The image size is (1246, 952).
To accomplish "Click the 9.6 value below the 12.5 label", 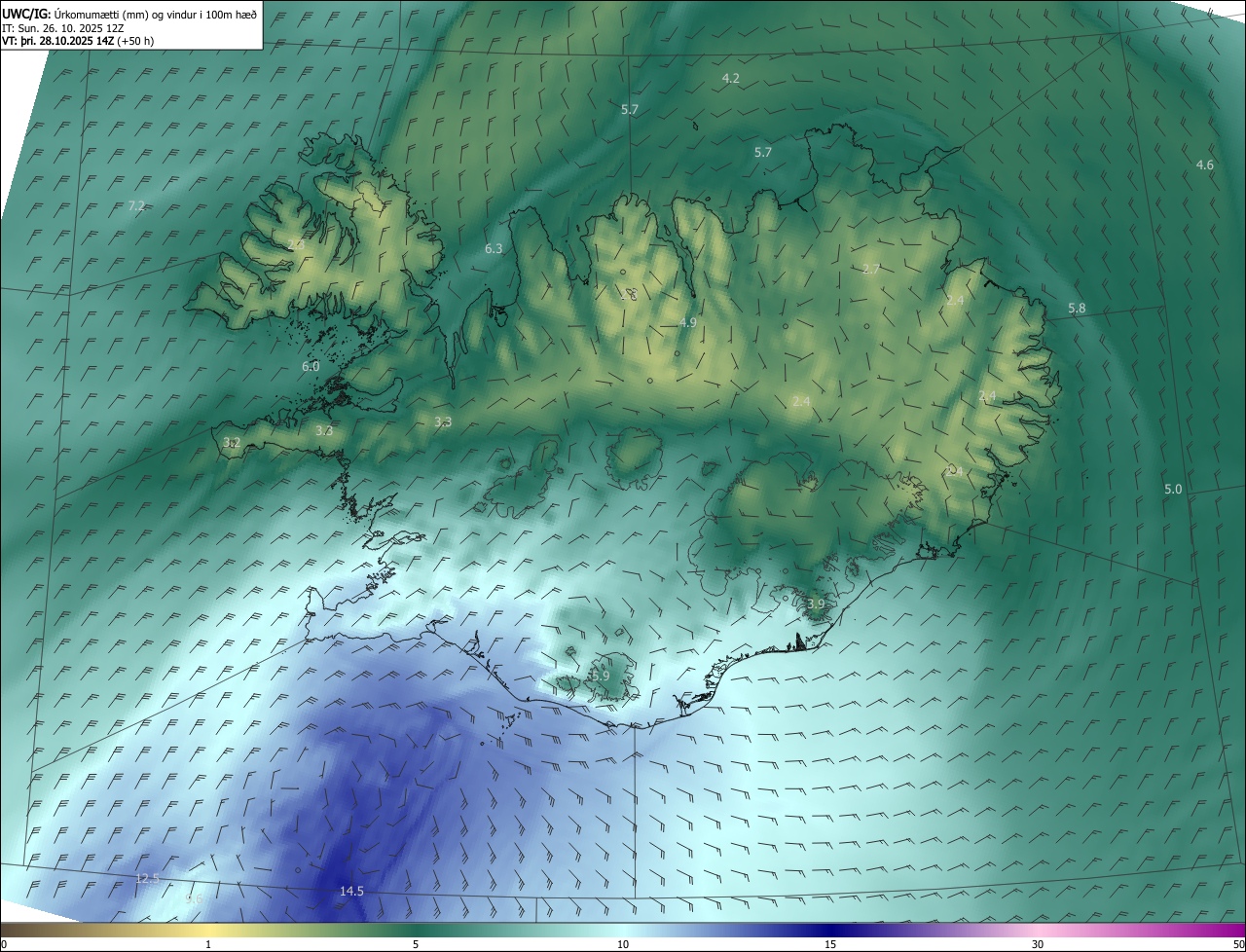I will [194, 899].
